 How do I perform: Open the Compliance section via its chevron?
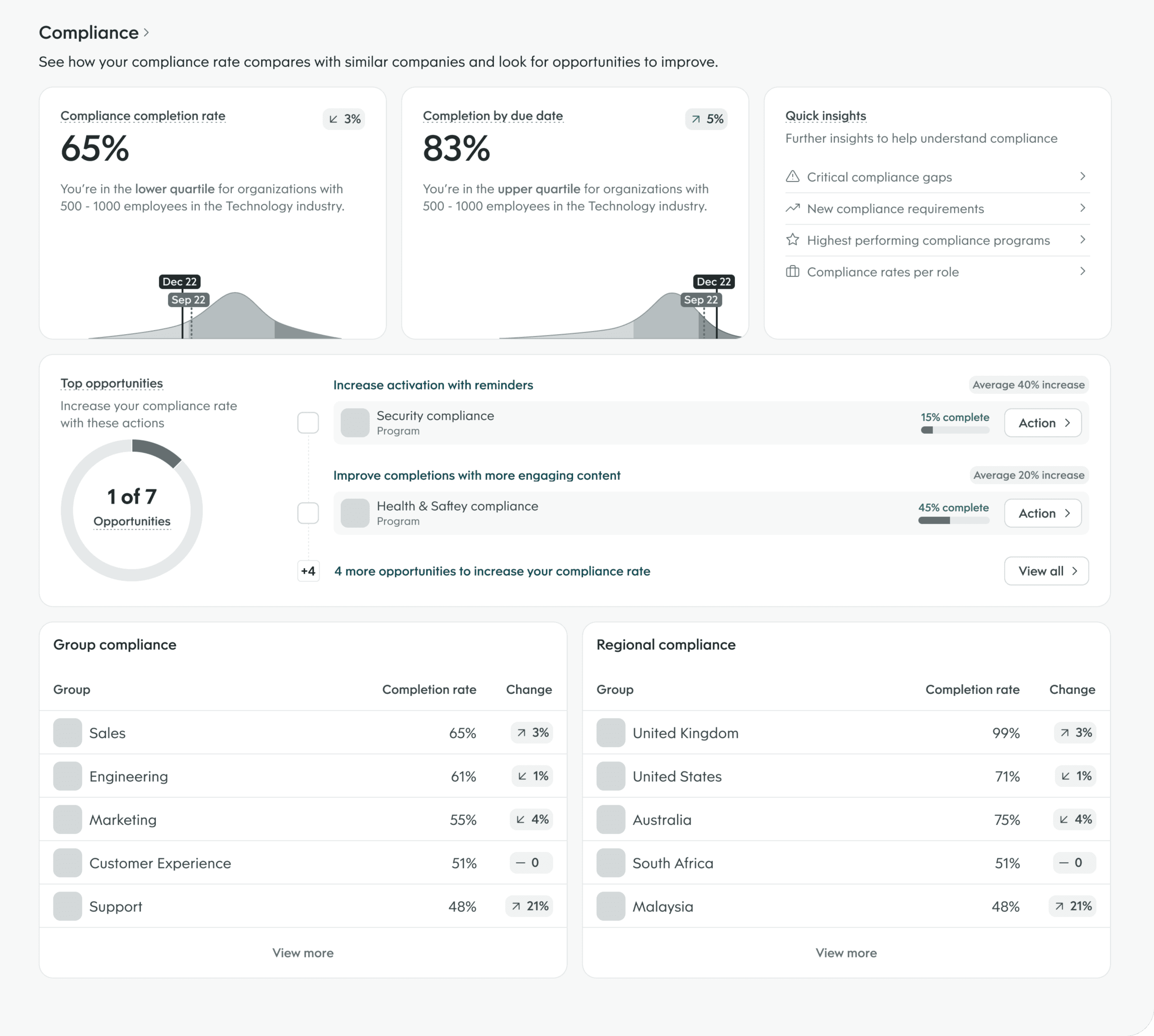147,33
